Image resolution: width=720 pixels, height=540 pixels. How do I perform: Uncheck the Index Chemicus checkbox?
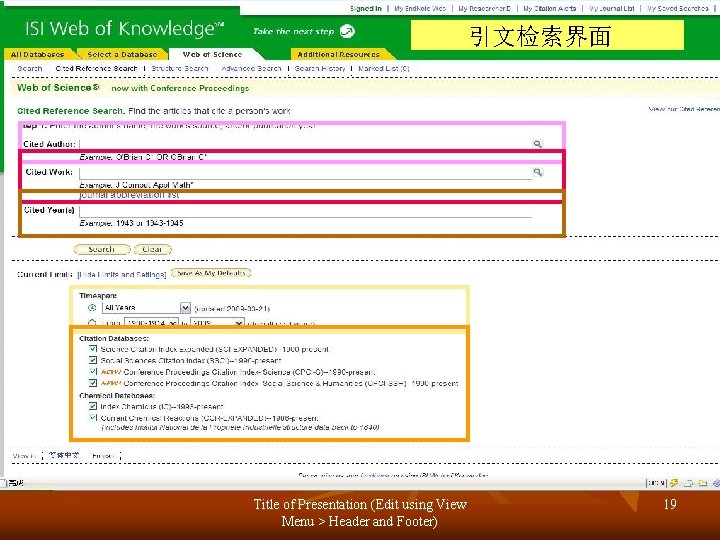pos(93,406)
